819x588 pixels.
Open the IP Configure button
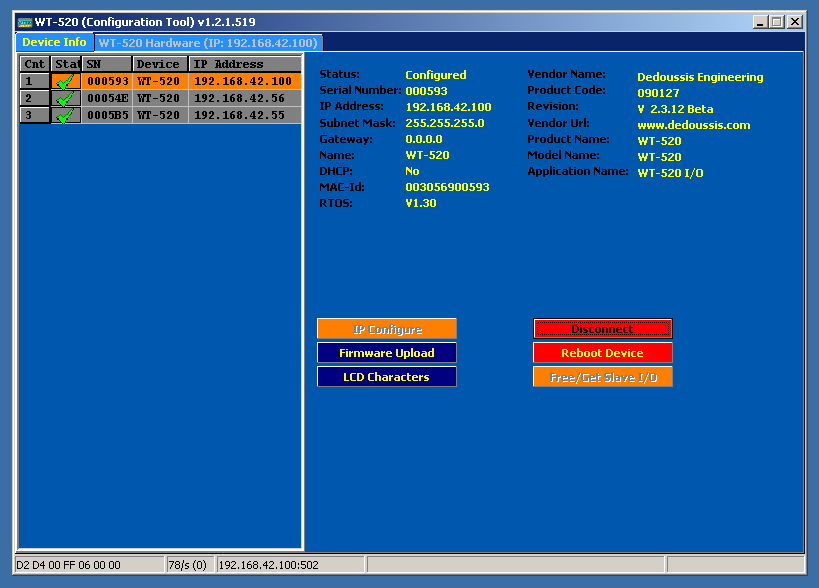[387, 329]
